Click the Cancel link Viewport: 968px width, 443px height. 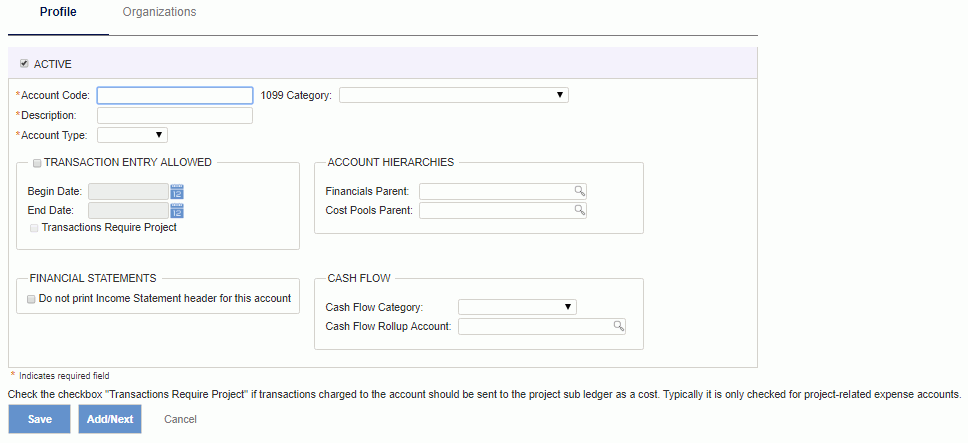click(180, 419)
